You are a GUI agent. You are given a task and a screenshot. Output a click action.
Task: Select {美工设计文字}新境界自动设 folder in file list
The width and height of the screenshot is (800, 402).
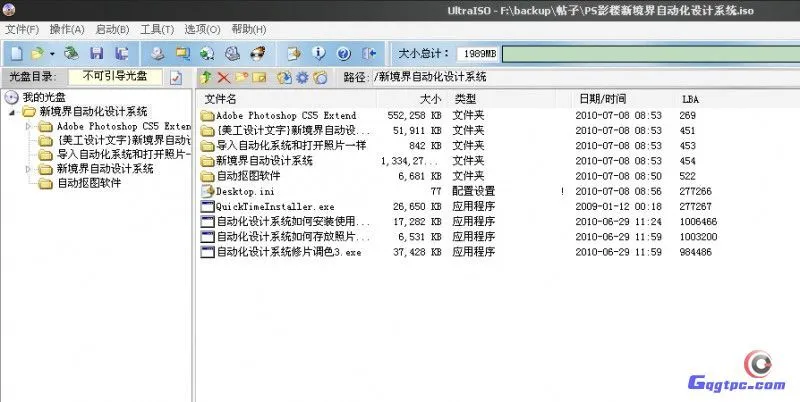click(293, 131)
